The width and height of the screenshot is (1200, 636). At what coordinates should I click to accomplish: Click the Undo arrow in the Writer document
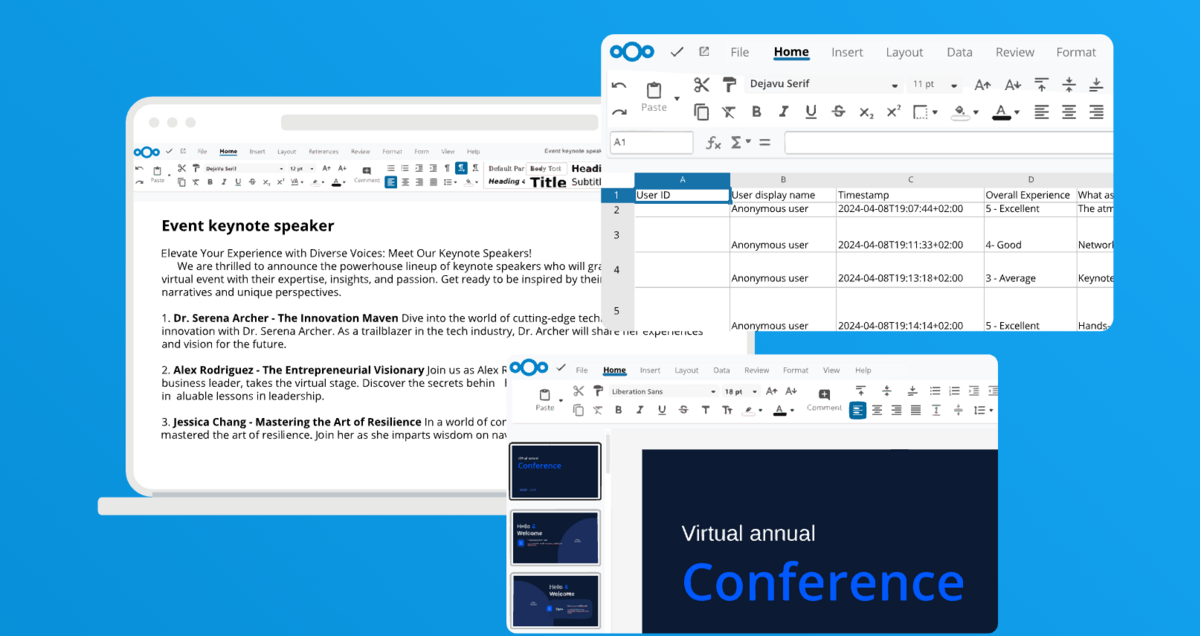[x=138, y=167]
